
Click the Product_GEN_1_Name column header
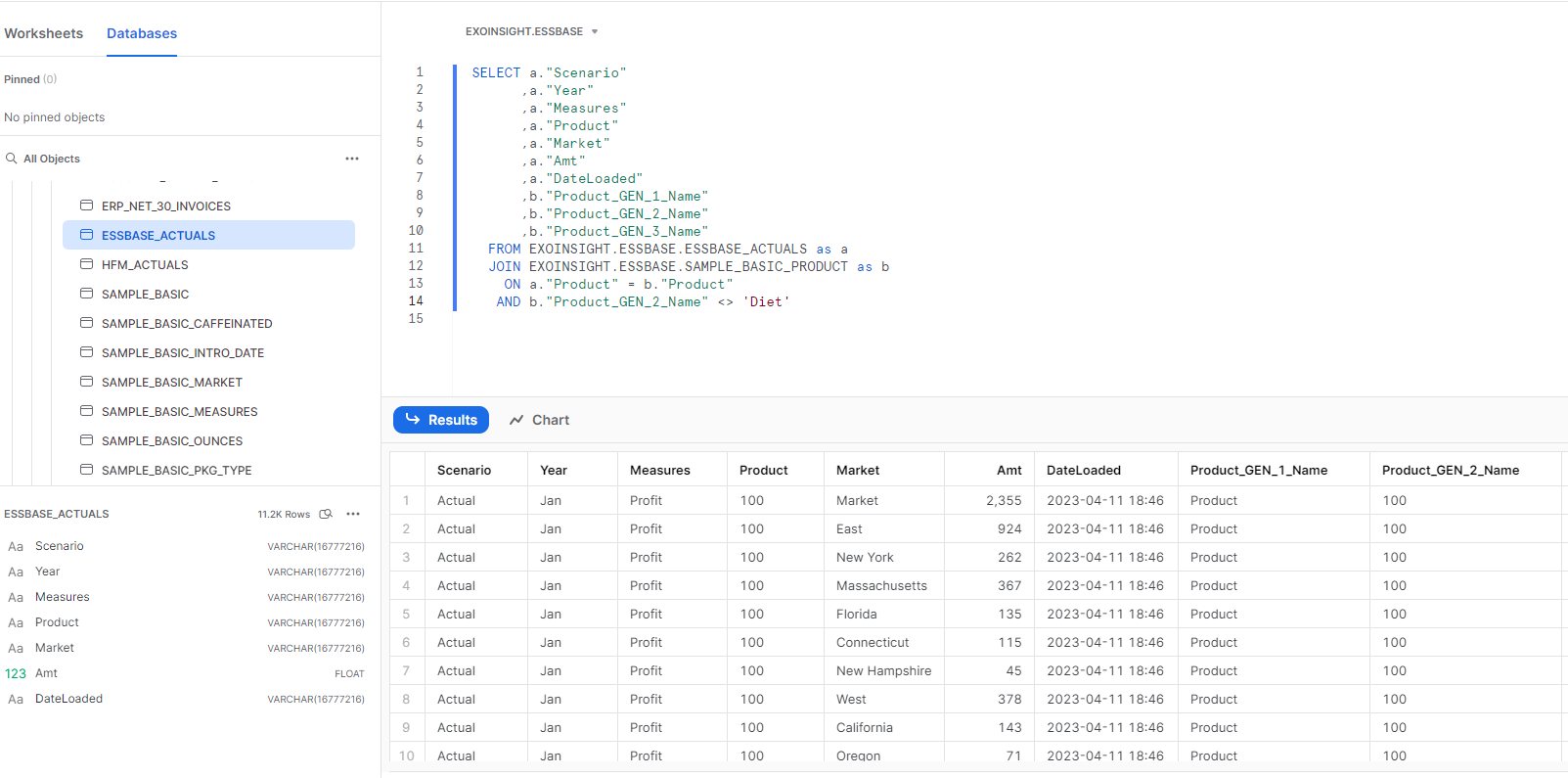(x=1258, y=470)
